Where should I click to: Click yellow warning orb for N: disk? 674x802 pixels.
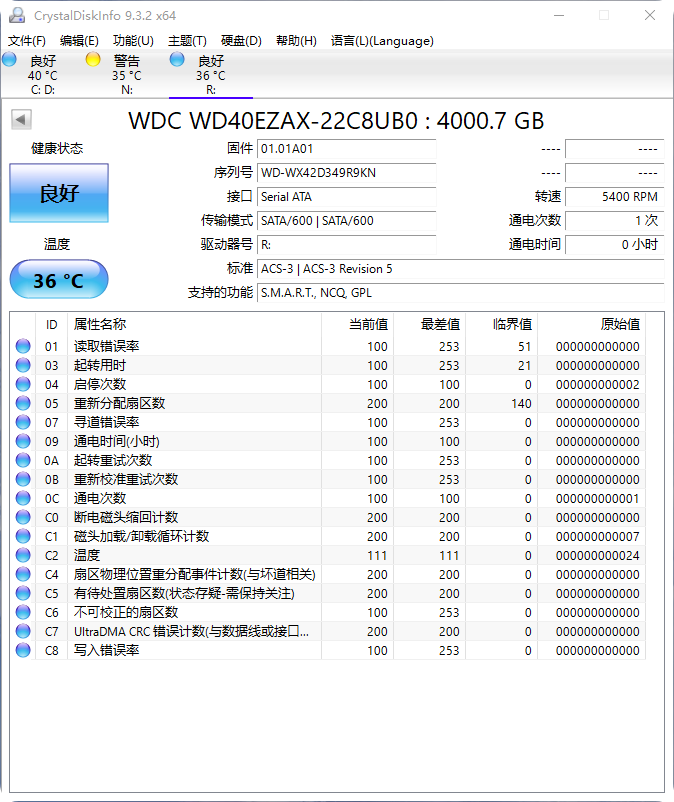pos(93,59)
